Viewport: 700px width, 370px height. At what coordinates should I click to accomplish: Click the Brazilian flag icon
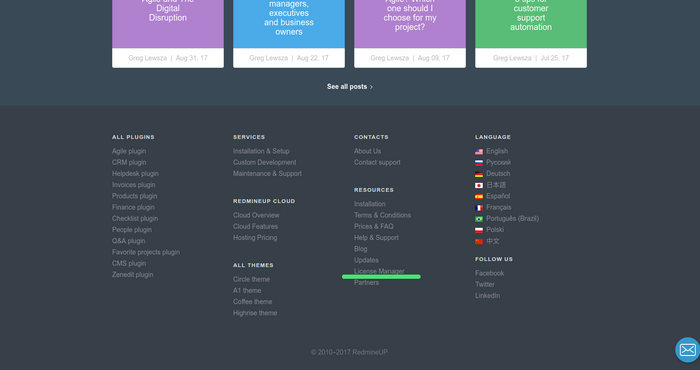[479, 219]
